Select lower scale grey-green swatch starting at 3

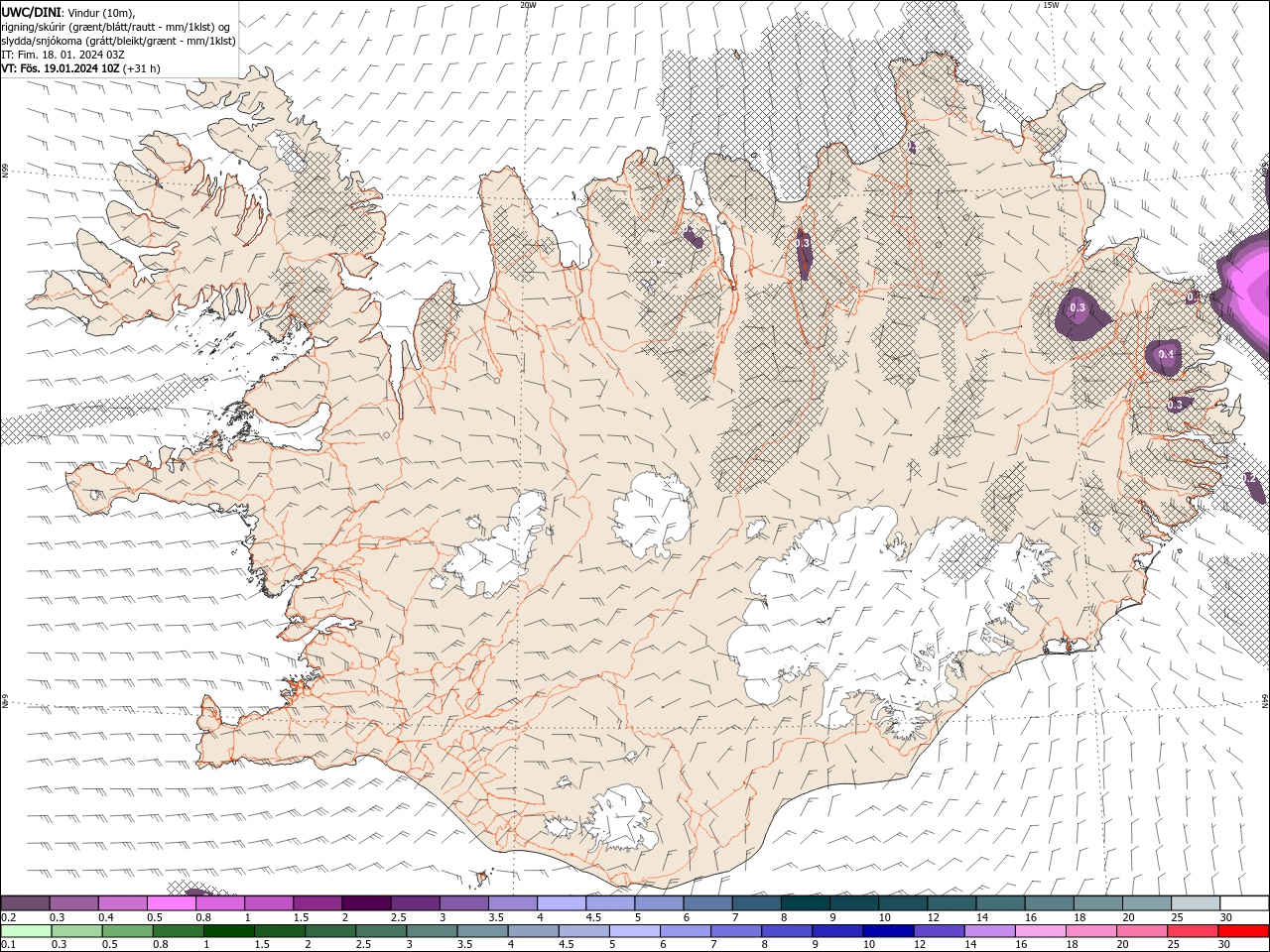pos(432,931)
